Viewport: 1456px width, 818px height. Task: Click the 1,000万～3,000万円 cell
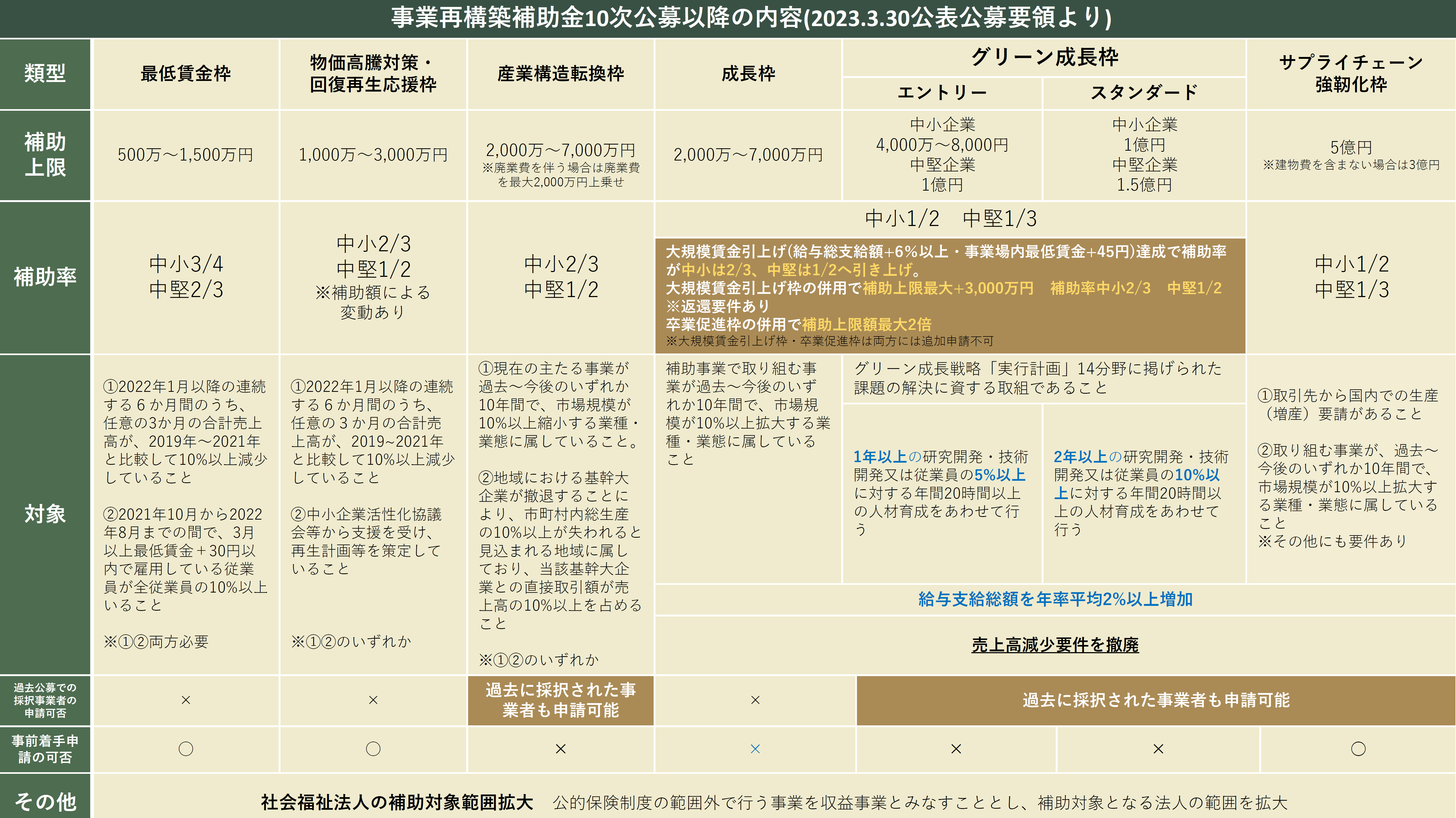click(x=373, y=155)
